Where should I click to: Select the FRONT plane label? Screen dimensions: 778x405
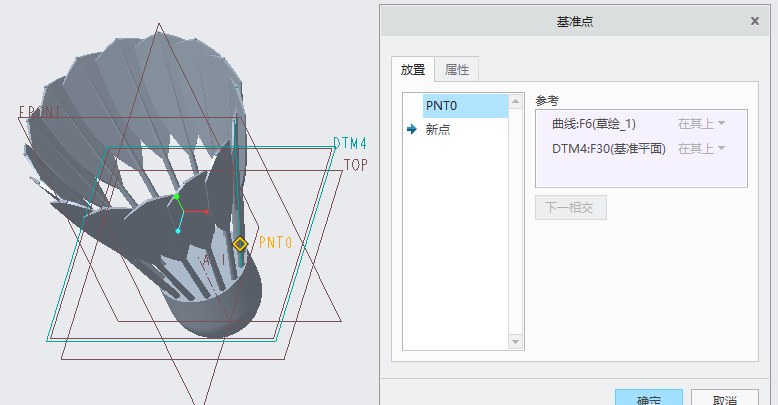[40, 112]
